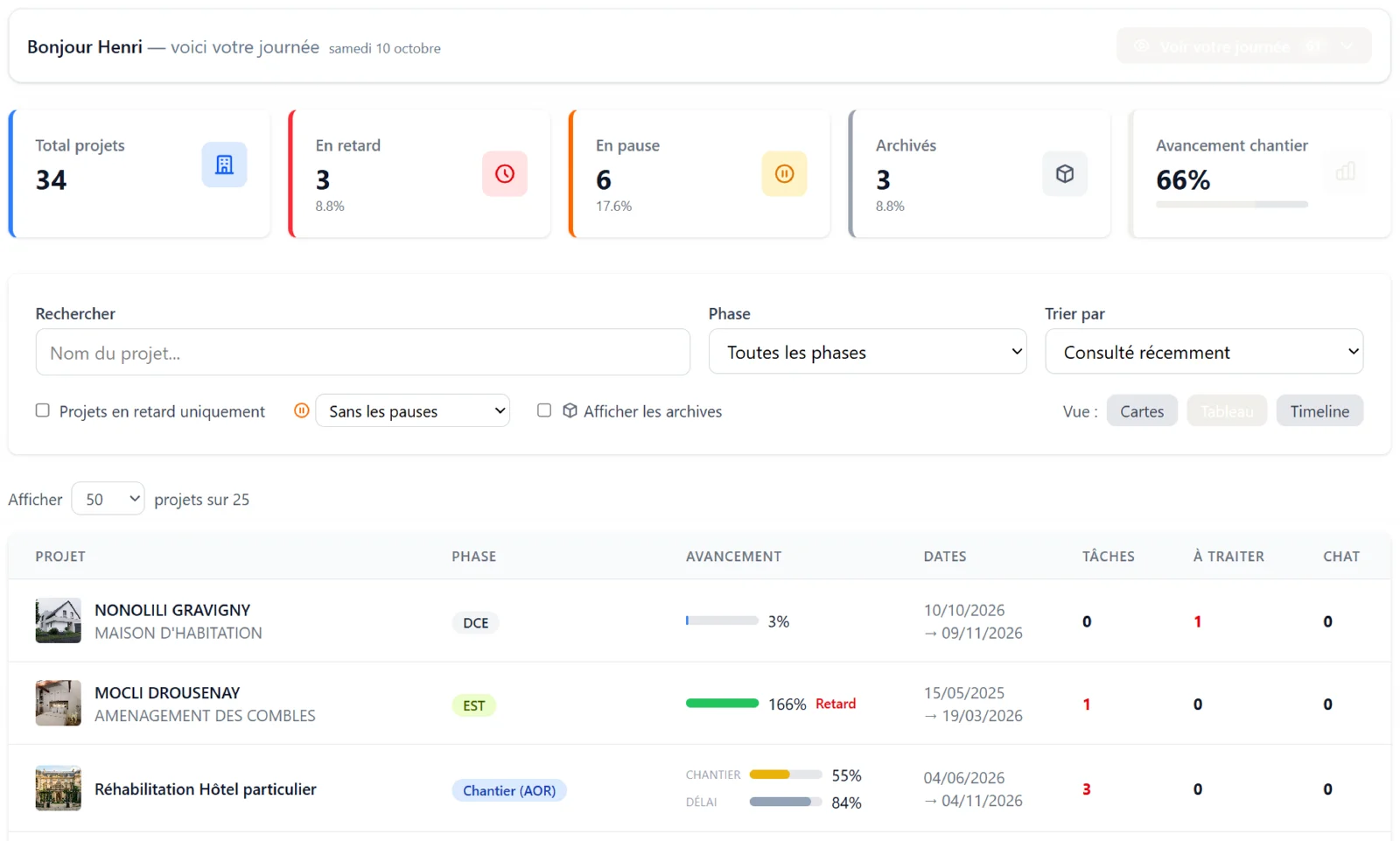Click the Chantier (AOR) phase badge
The height and width of the screenshot is (841, 1400).
(509, 790)
